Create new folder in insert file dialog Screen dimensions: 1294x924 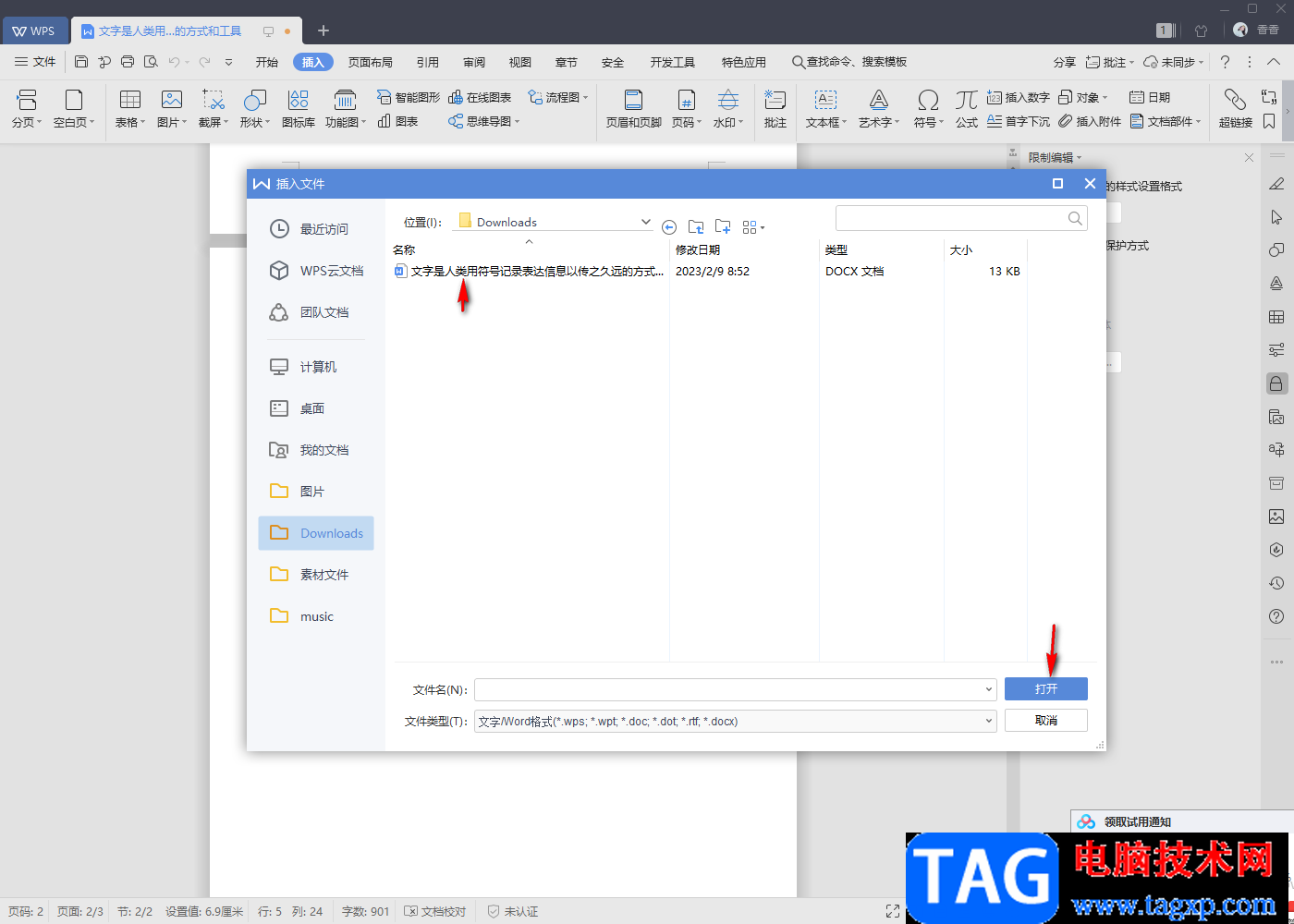(723, 226)
